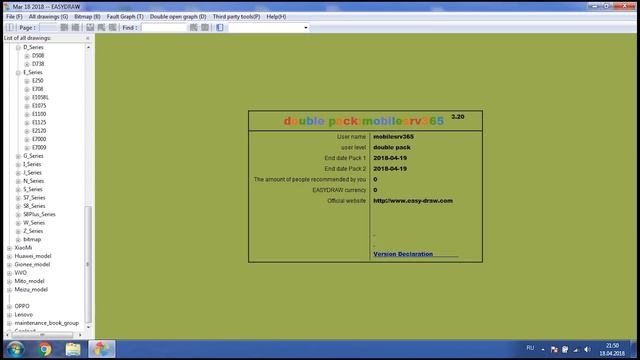Expand the D508 tree node
Image resolution: width=640 pixels, height=360 pixels.
pos(27,56)
